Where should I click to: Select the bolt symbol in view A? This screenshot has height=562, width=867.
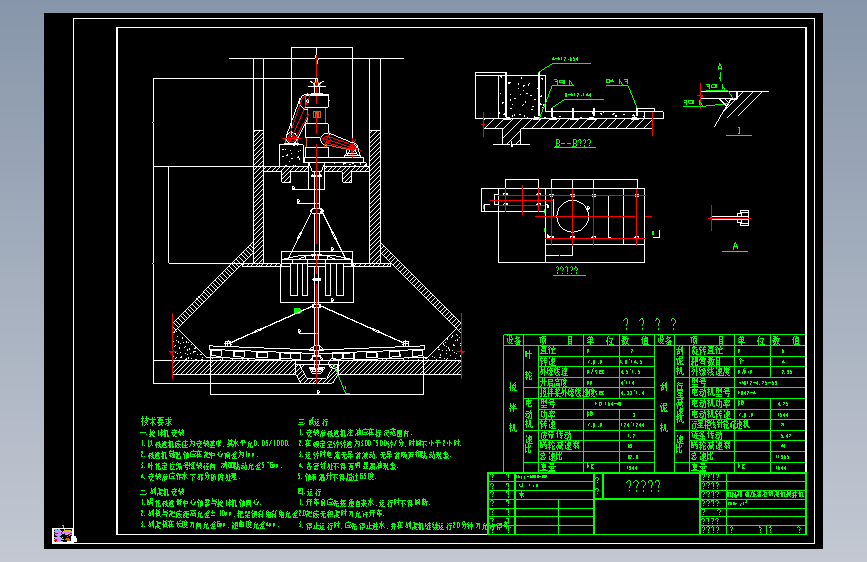pos(734,217)
